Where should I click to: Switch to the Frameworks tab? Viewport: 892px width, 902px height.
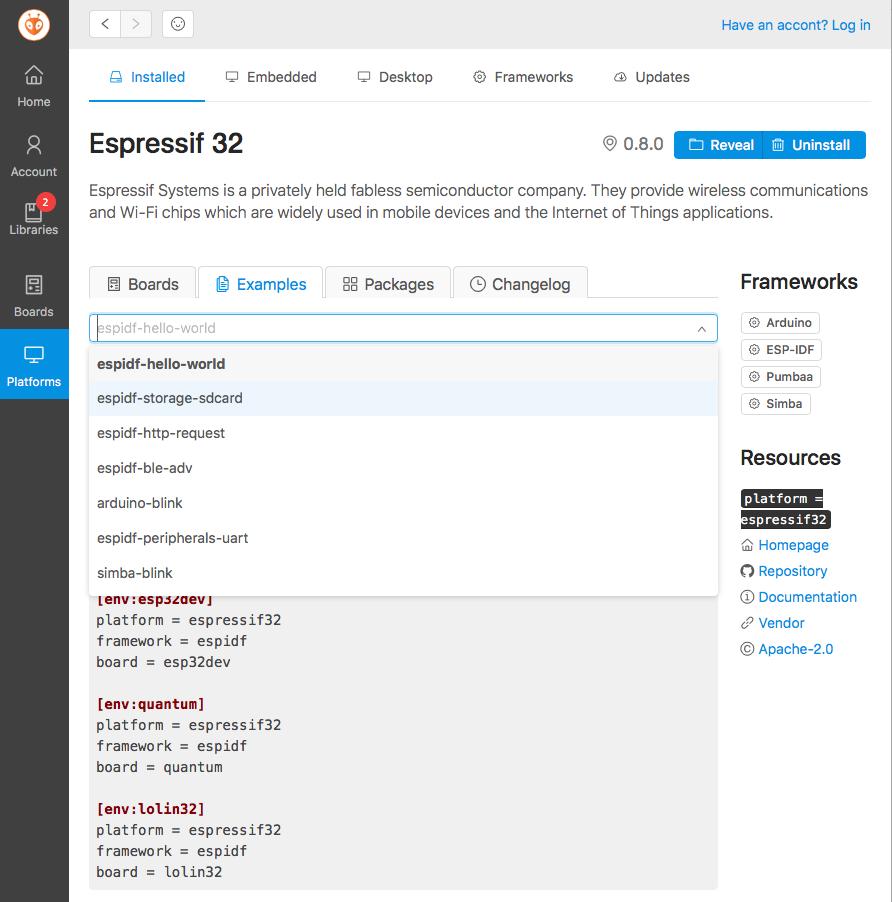523,77
